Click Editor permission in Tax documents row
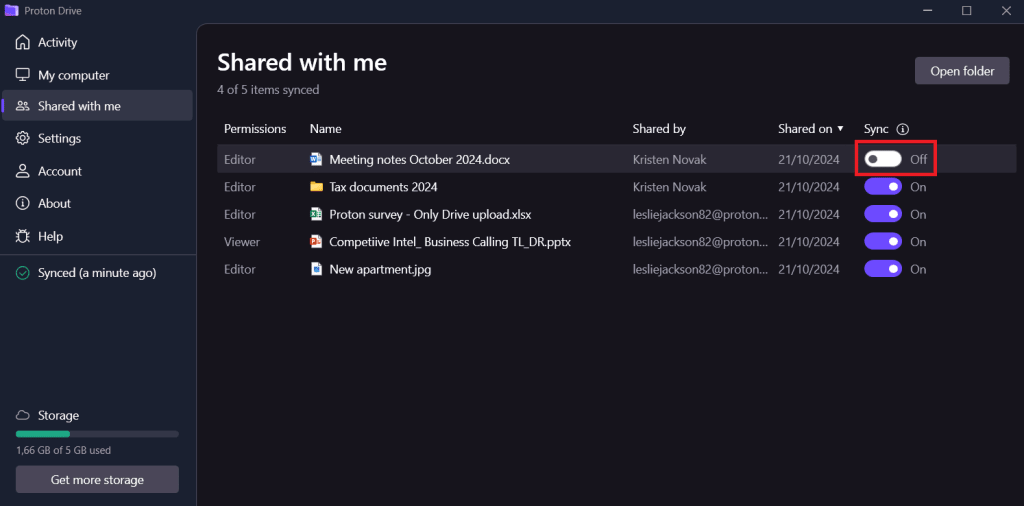Image resolution: width=1024 pixels, height=506 pixels. (240, 187)
